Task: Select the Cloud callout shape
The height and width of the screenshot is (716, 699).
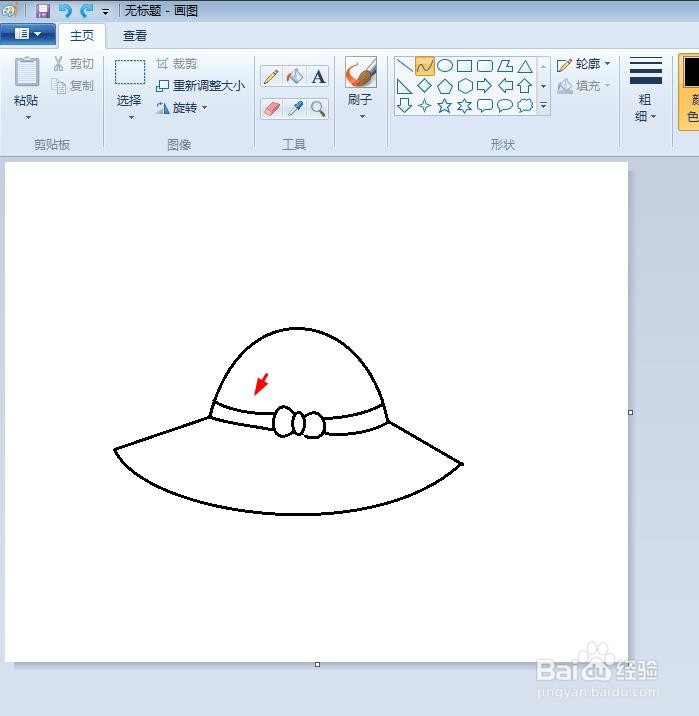Action: pos(525,105)
